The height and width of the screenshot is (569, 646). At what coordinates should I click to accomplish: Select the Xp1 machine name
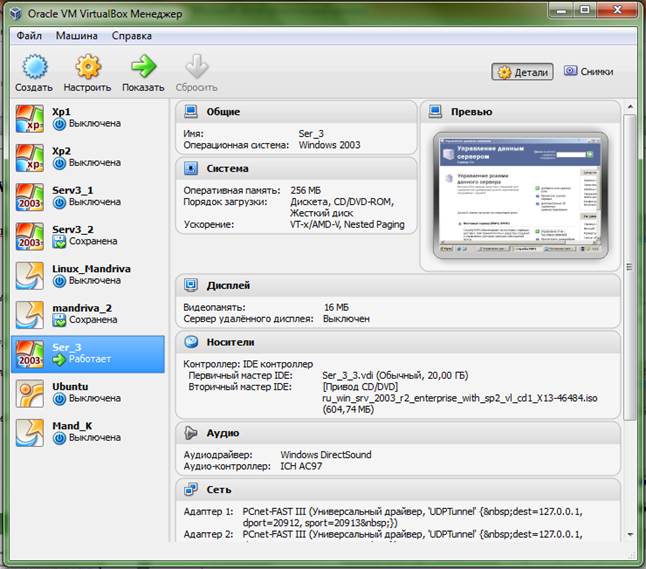pos(61,112)
